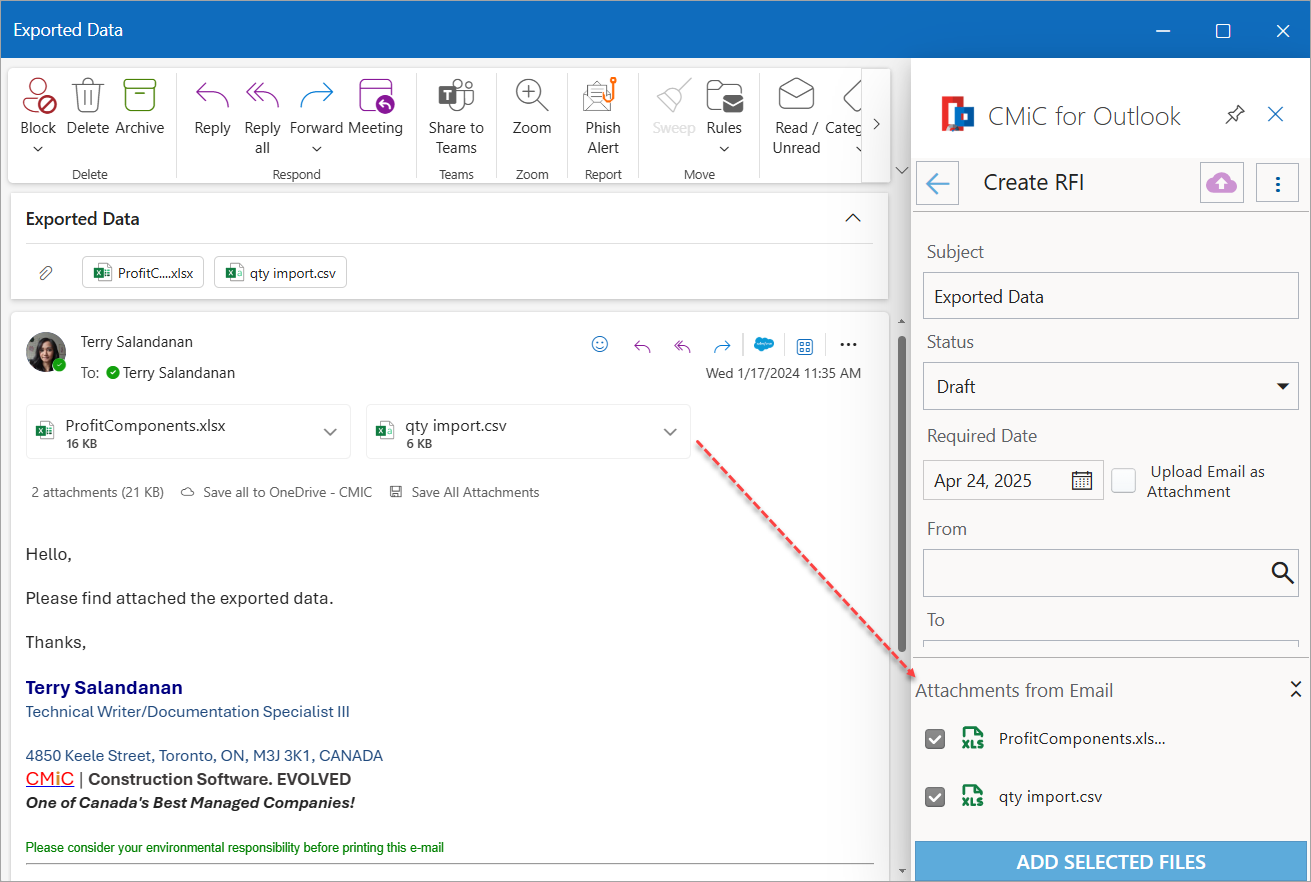Click the Subject input field
The width and height of the screenshot is (1311, 882).
1111,296
